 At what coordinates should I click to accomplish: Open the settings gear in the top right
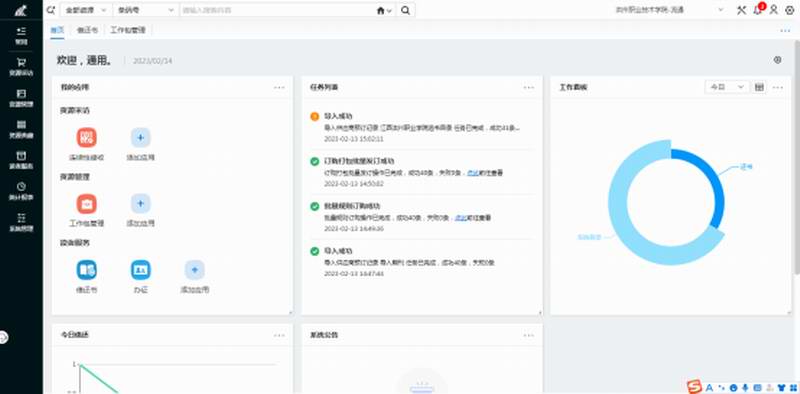click(789, 10)
